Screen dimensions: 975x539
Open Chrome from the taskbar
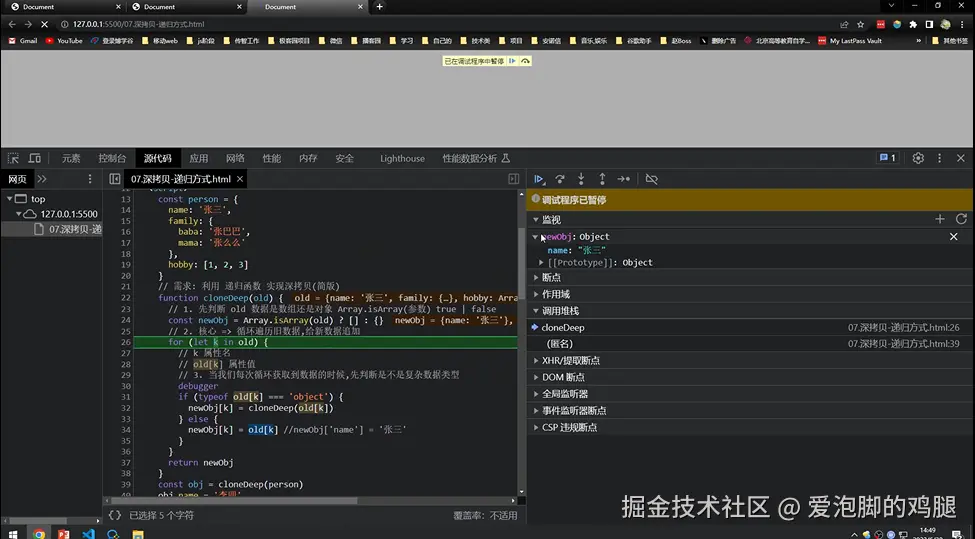[x=39, y=534]
